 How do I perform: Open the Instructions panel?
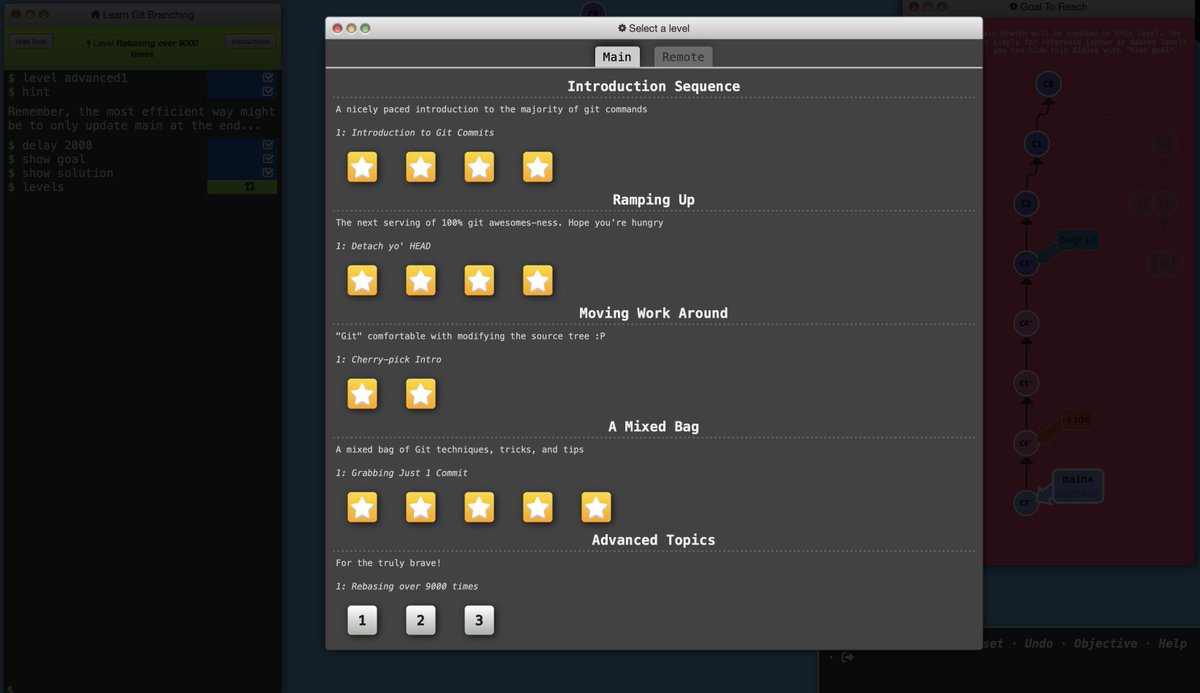pyautogui.click(x=249, y=41)
